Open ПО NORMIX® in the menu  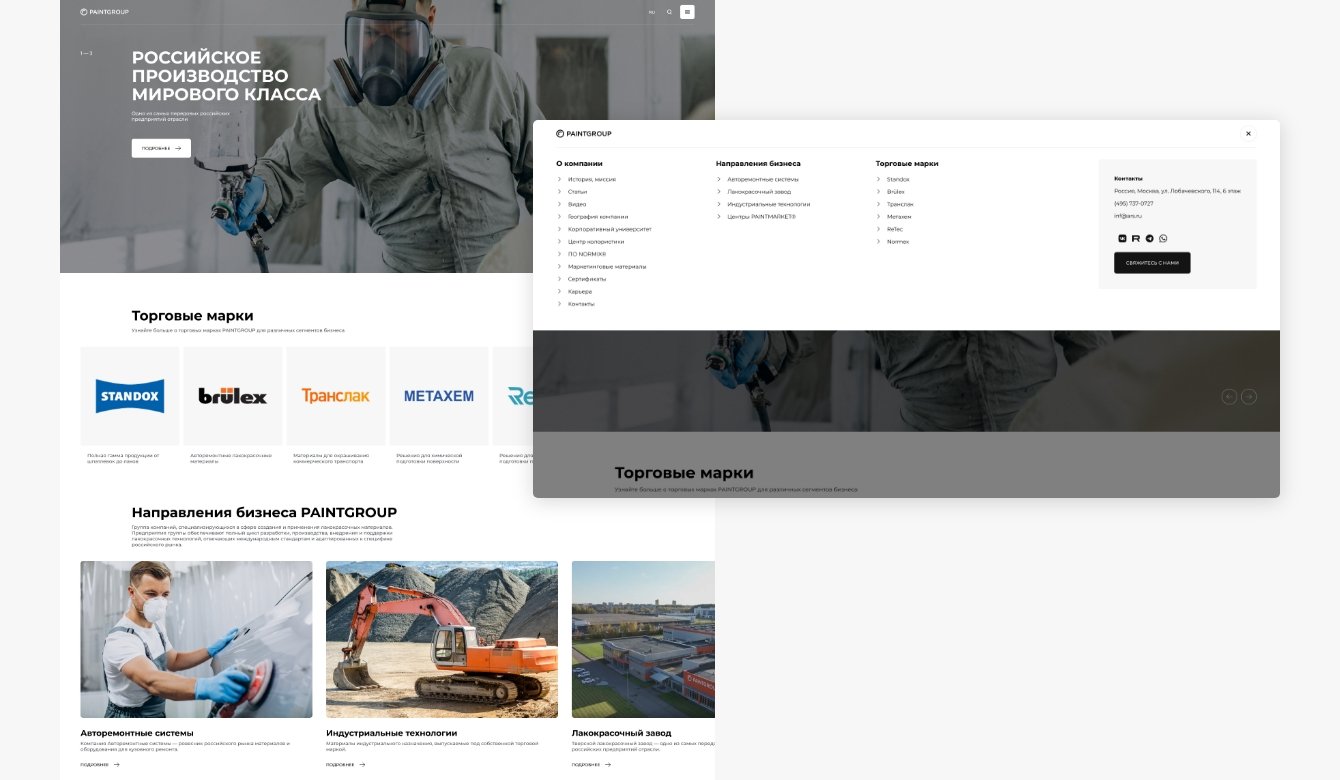[587, 254]
